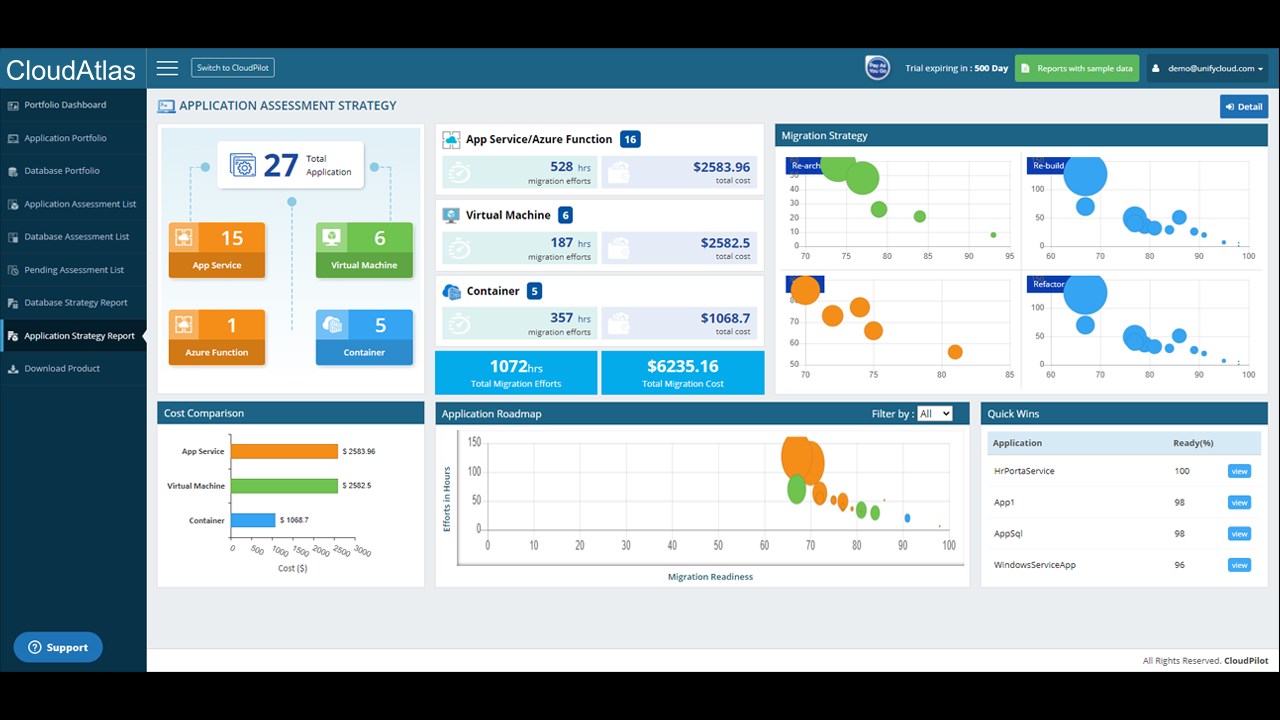Open the Filter by All dropdown
1280x720 pixels.
pos(935,413)
